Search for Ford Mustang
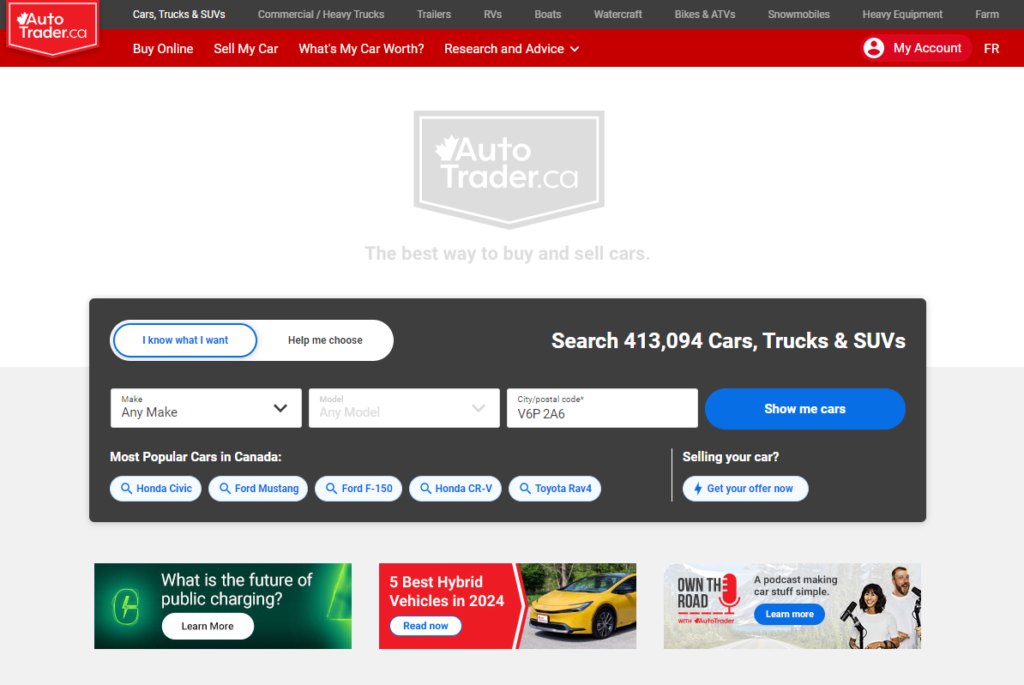Viewport: 1024px width, 685px height. [258, 488]
